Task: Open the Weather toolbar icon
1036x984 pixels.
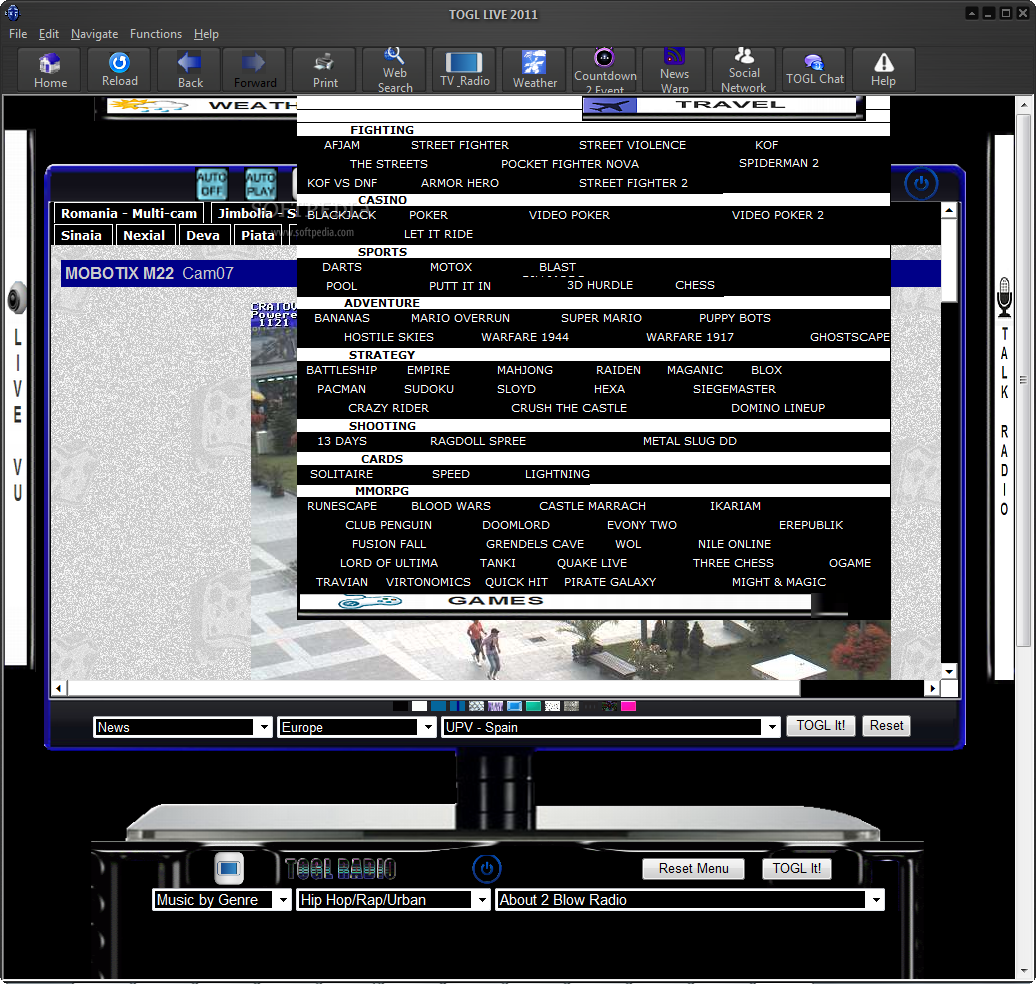Action: [535, 70]
